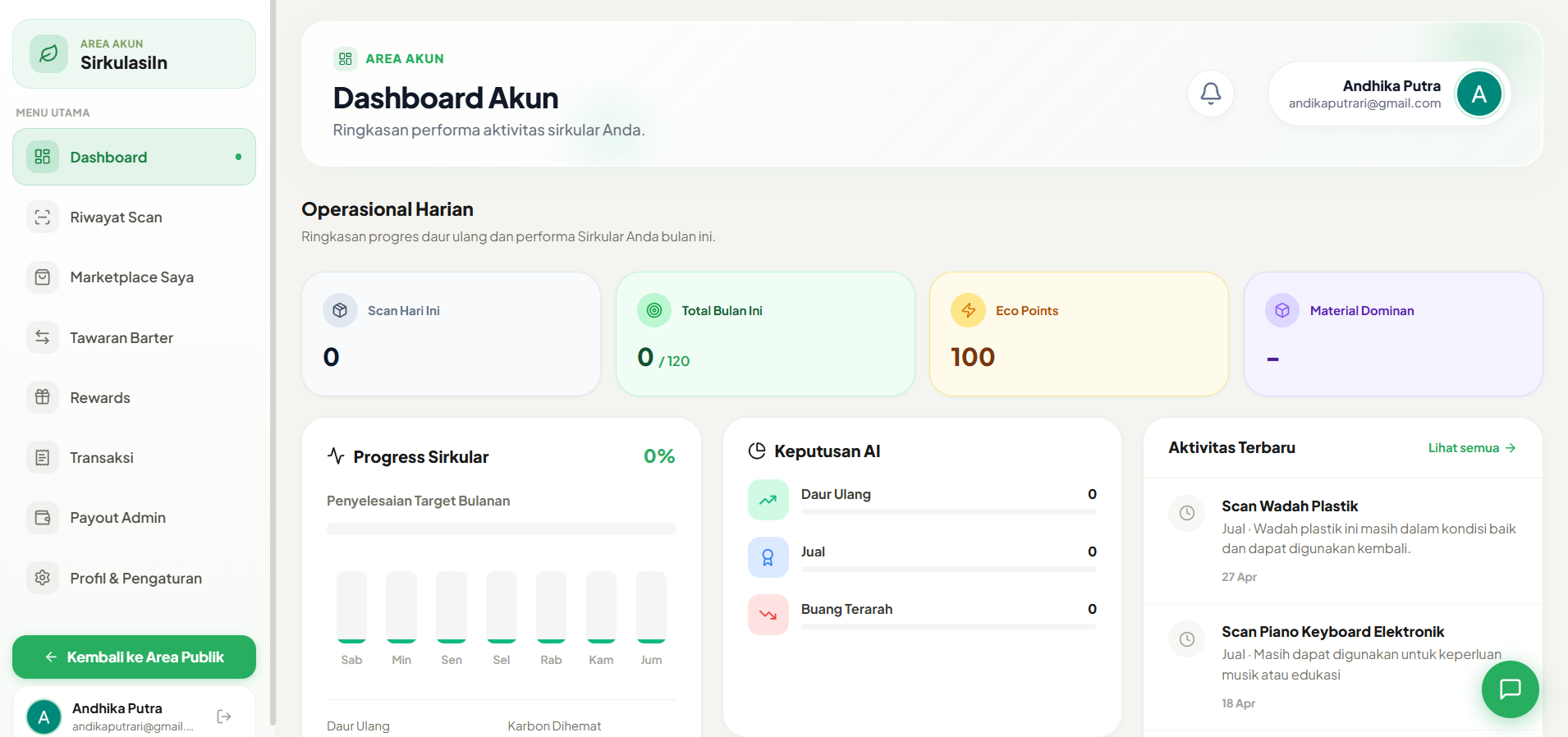This screenshot has width=1568, height=737.
Task: Open the Andhika Putra profile chip in header
Action: coord(1389,94)
